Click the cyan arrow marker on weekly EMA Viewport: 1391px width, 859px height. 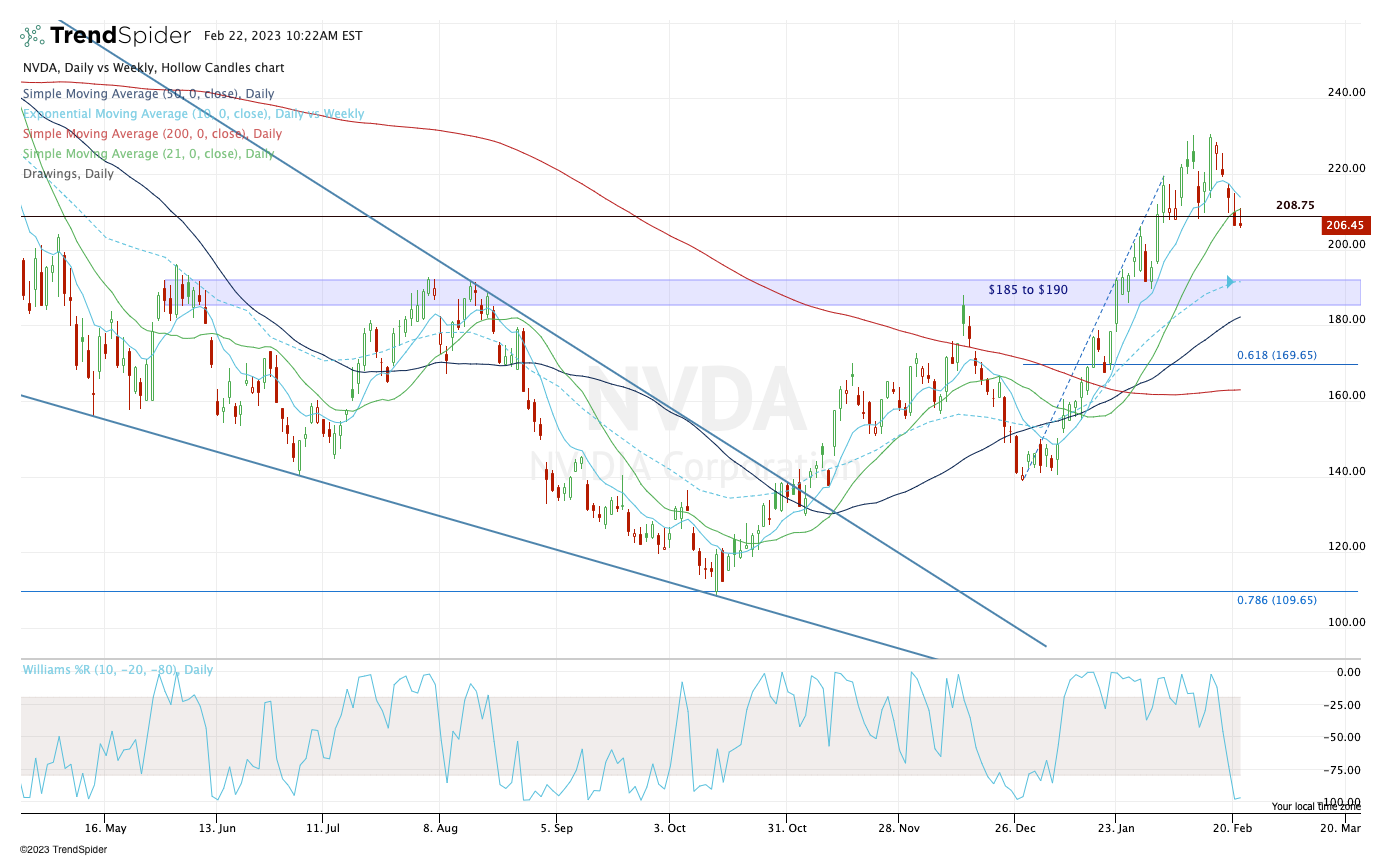(x=1232, y=282)
